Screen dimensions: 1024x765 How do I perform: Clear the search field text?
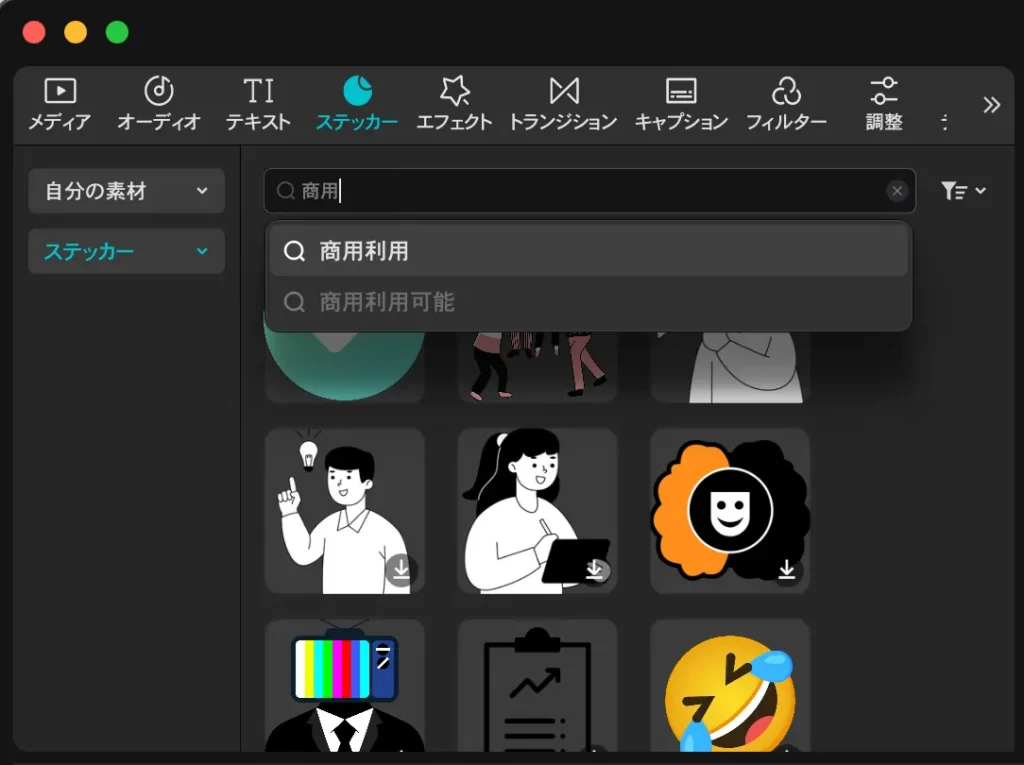[897, 191]
